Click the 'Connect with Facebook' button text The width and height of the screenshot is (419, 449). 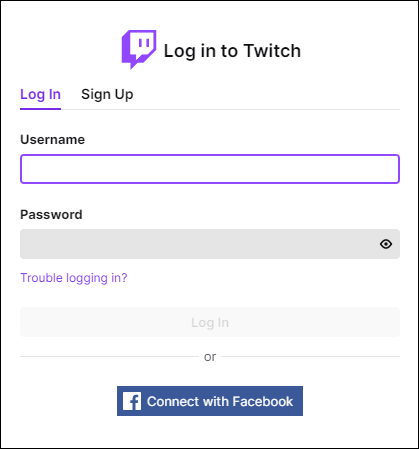coord(220,401)
